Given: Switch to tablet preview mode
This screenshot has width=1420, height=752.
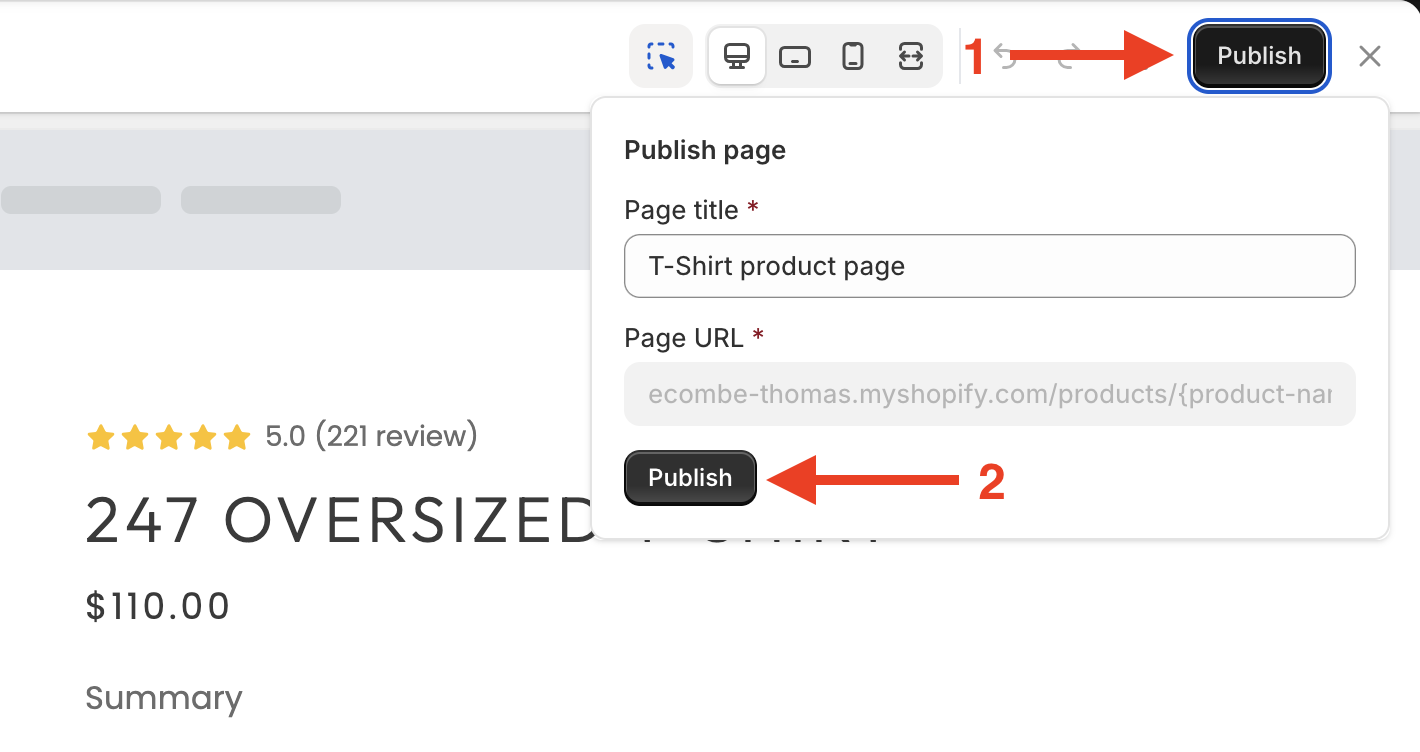Looking at the screenshot, I should pos(795,56).
